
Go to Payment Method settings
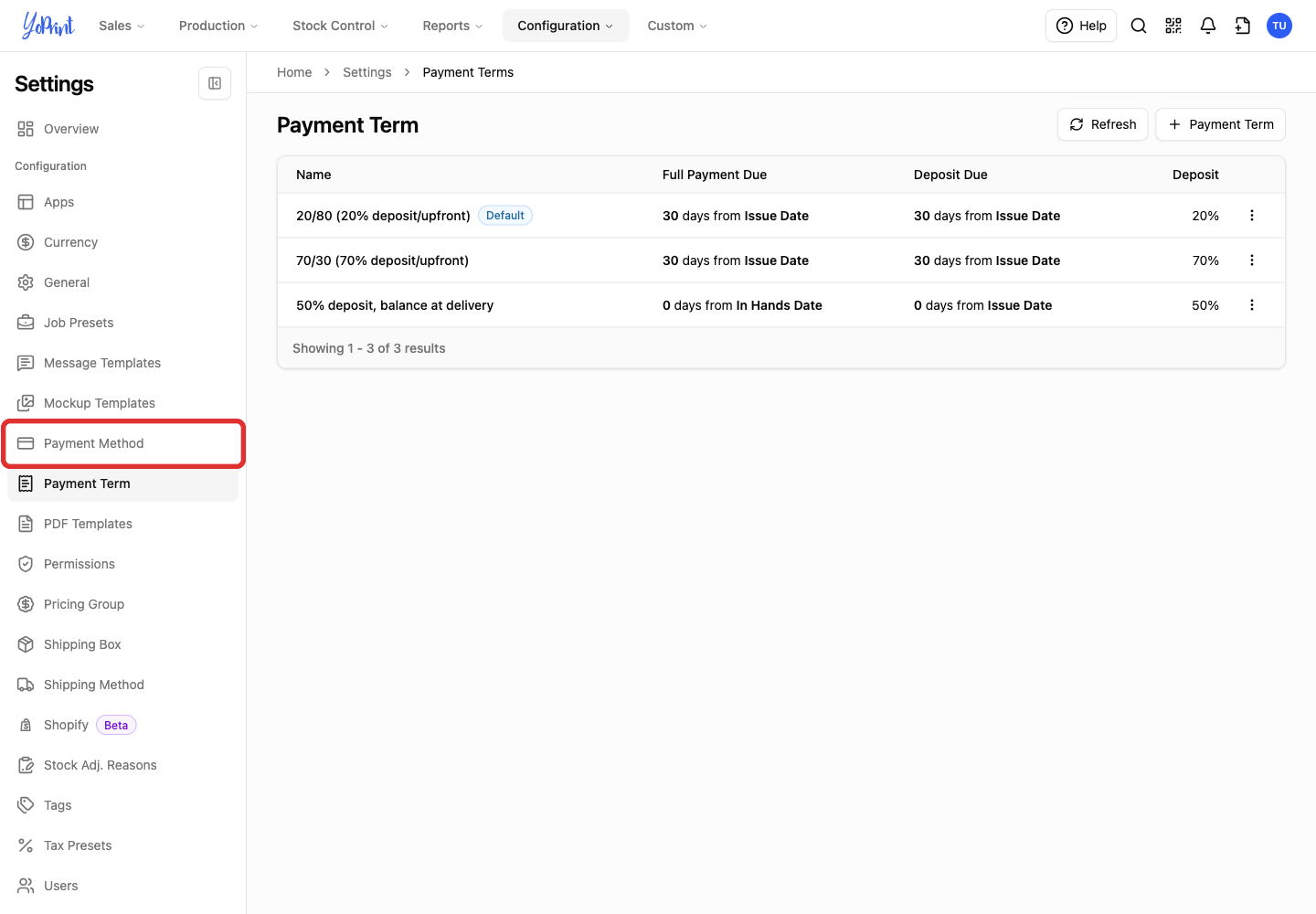pos(122,443)
